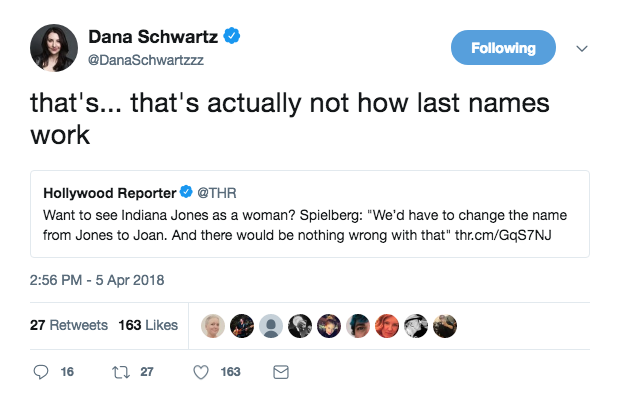The height and width of the screenshot is (398, 623).
Task: Open the first liker's blonde avatar
Action: point(213,326)
